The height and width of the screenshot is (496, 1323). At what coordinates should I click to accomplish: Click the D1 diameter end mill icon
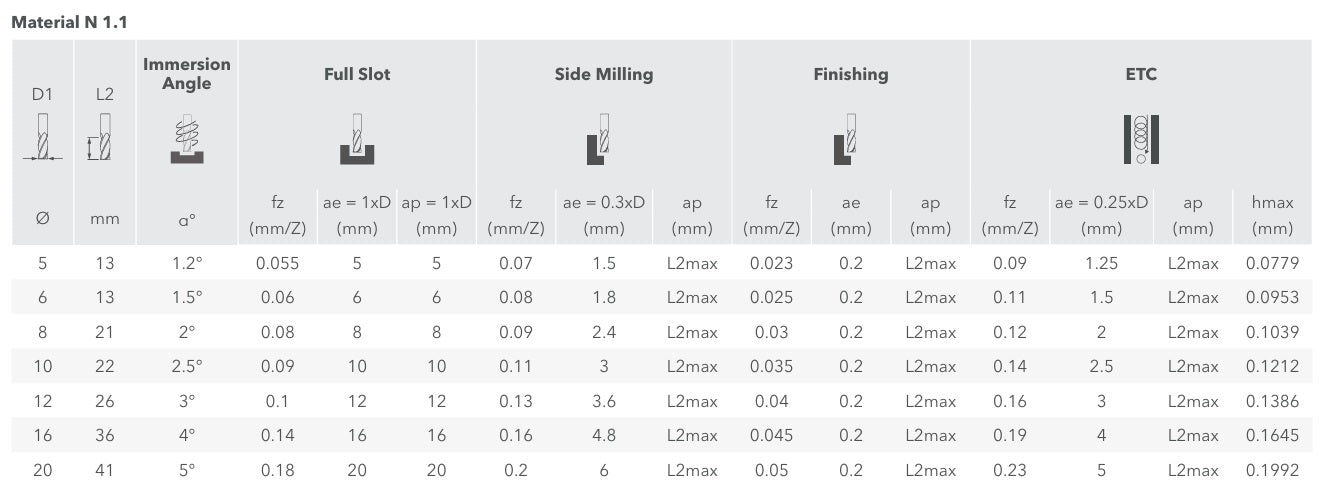[x=42, y=137]
